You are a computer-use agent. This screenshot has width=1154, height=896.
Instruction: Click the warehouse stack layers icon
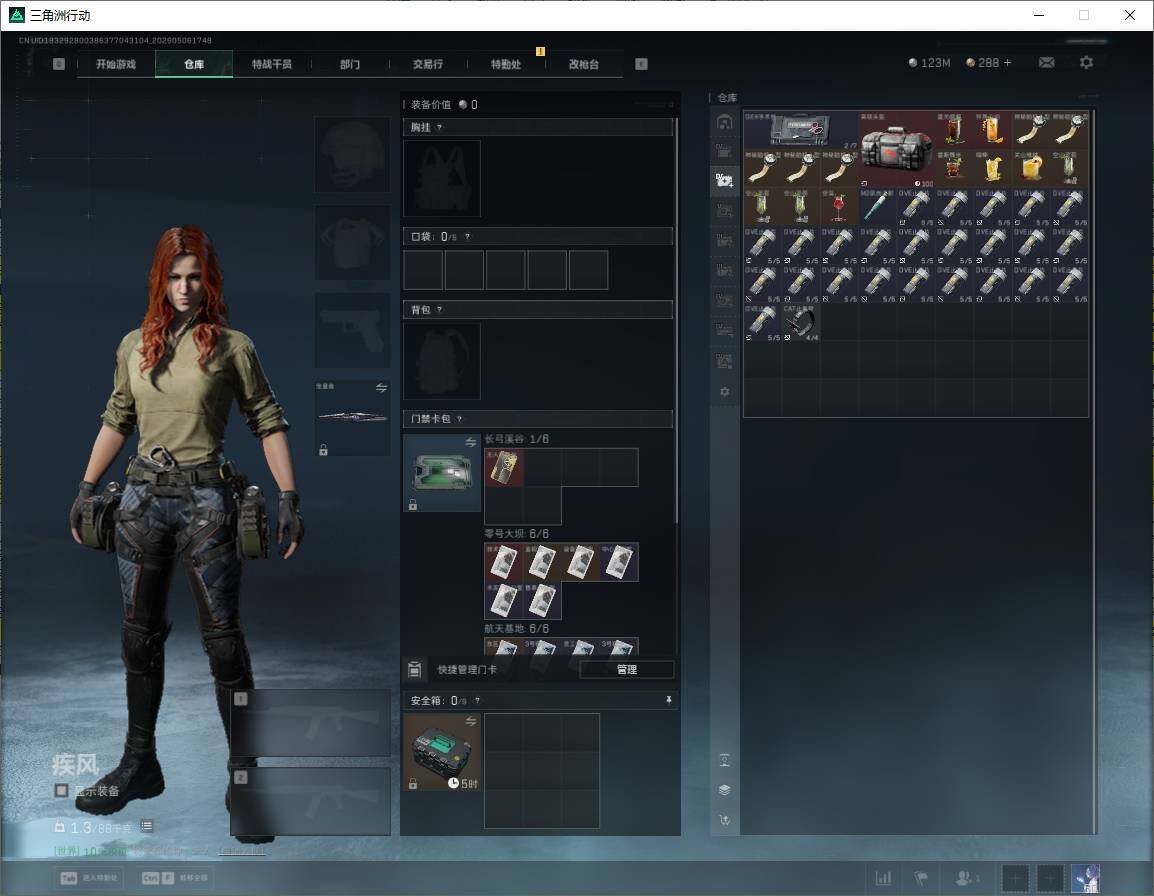pos(724,790)
